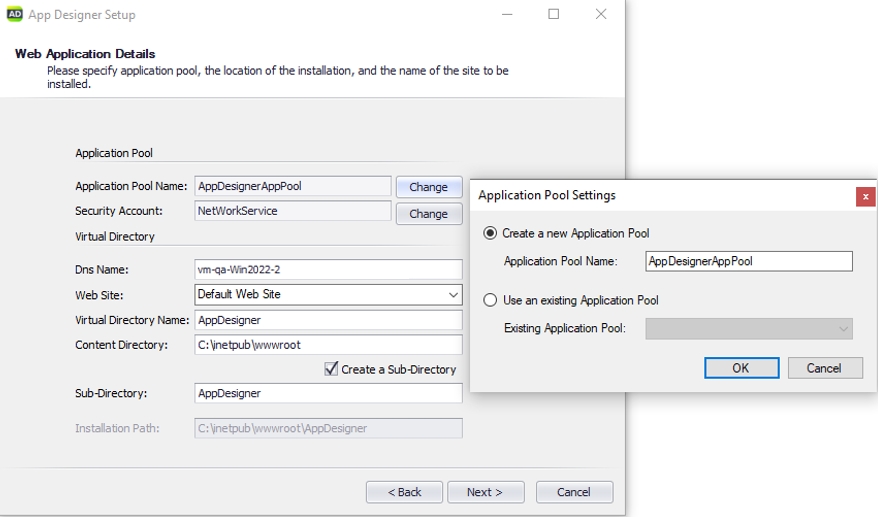Proceed with the Next button
Viewport: 878px width, 517px height.
click(x=485, y=492)
